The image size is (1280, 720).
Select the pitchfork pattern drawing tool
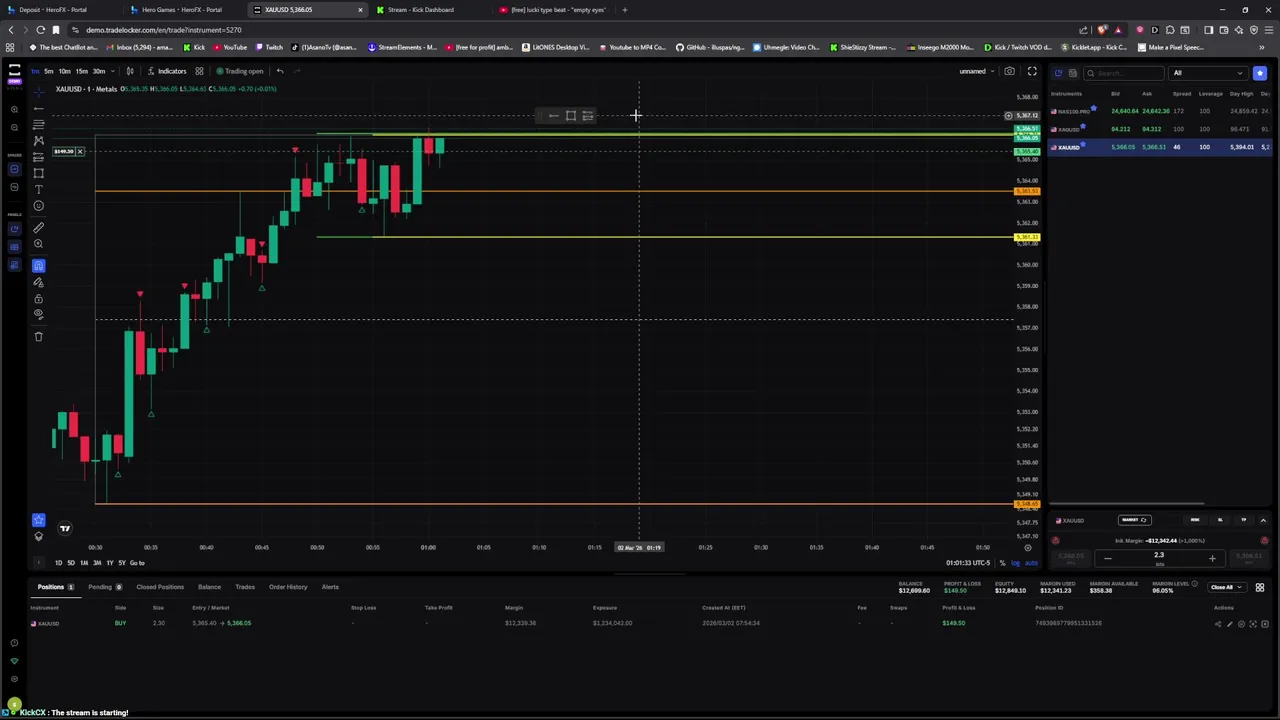pos(38,141)
